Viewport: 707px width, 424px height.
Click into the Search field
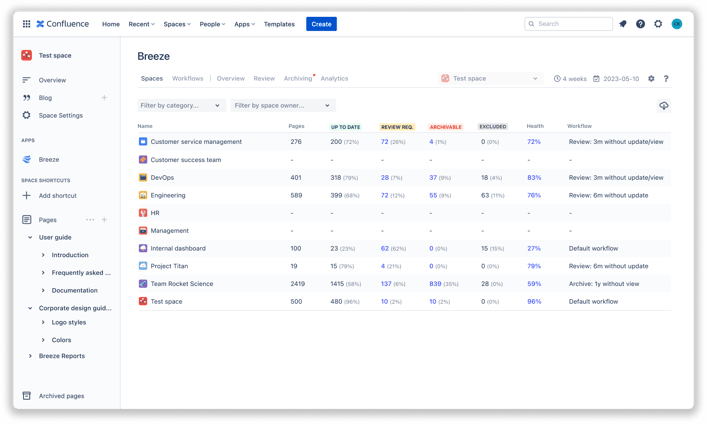pos(568,24)
